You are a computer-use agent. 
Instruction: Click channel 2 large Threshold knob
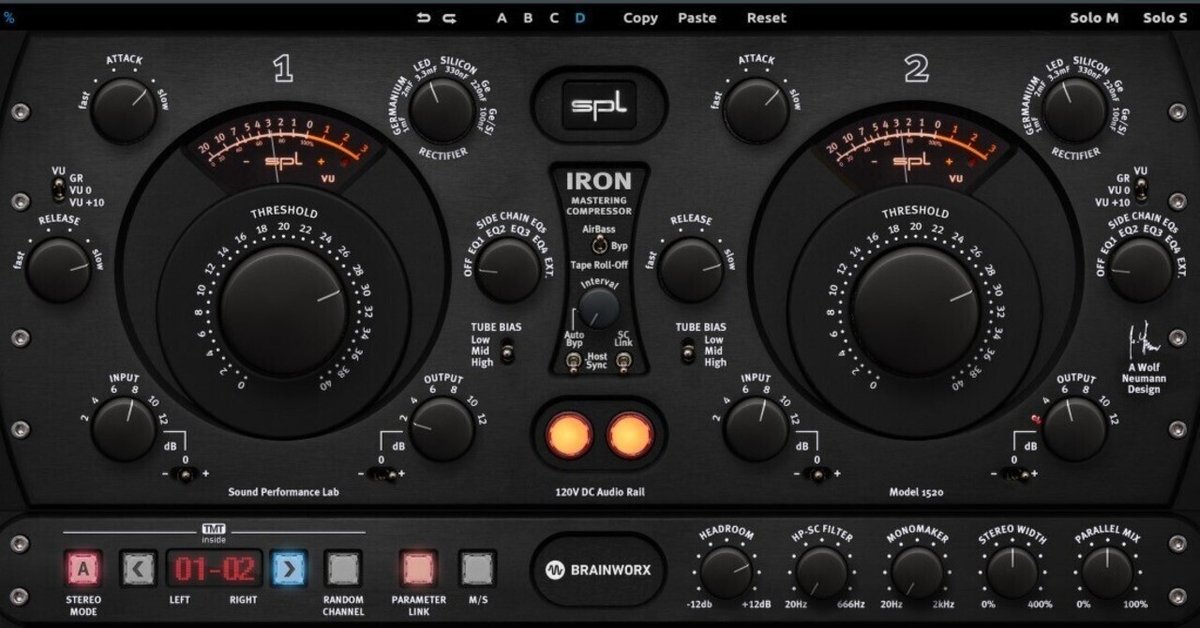[915, 311]
